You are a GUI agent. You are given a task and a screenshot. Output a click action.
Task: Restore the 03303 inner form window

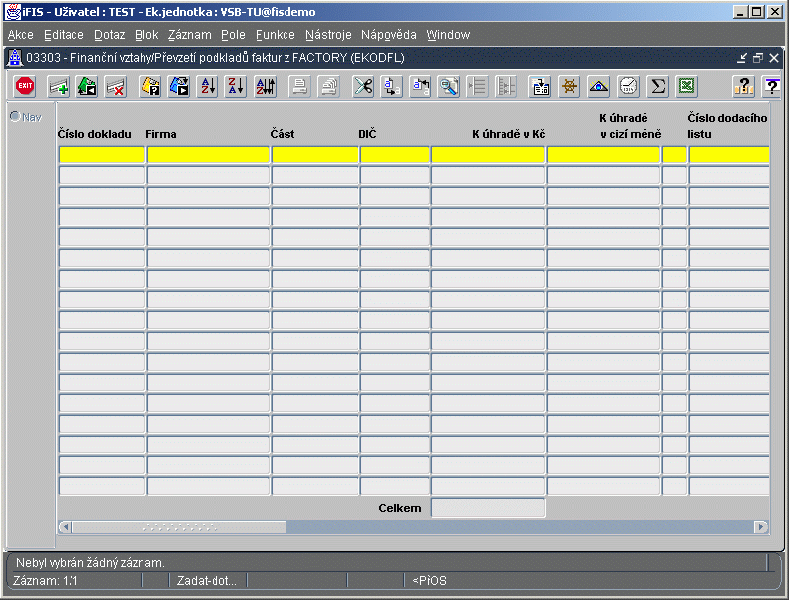[758, 58]
